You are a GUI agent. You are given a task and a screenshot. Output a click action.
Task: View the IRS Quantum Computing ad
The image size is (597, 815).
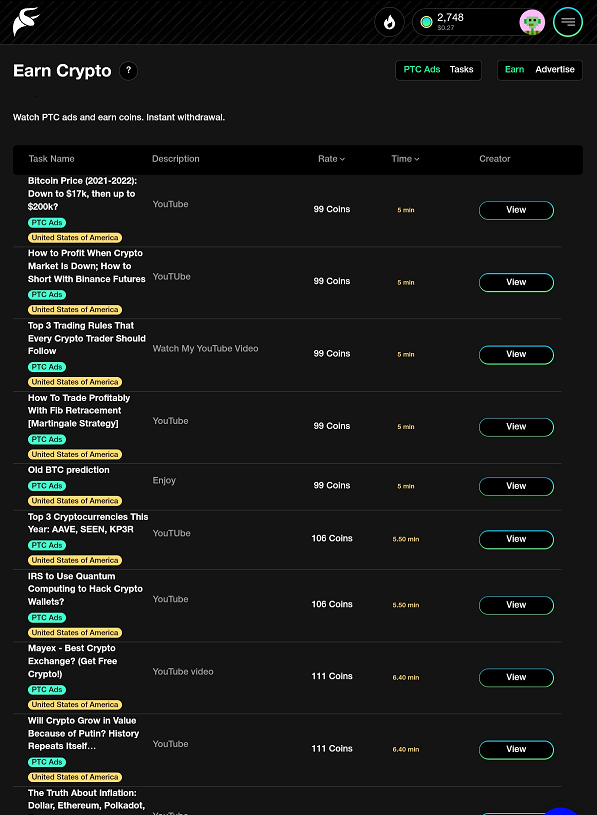click(x=516, y=605)
